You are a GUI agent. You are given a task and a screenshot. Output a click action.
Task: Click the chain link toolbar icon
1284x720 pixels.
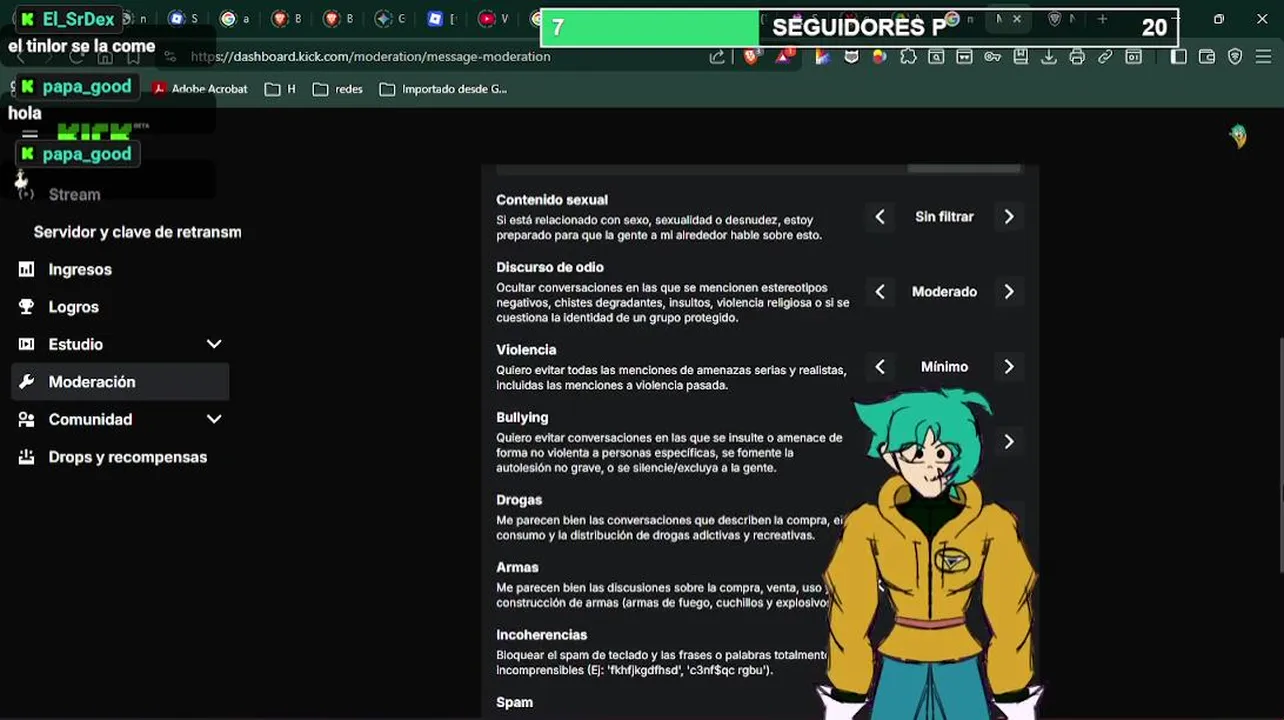1105,57
